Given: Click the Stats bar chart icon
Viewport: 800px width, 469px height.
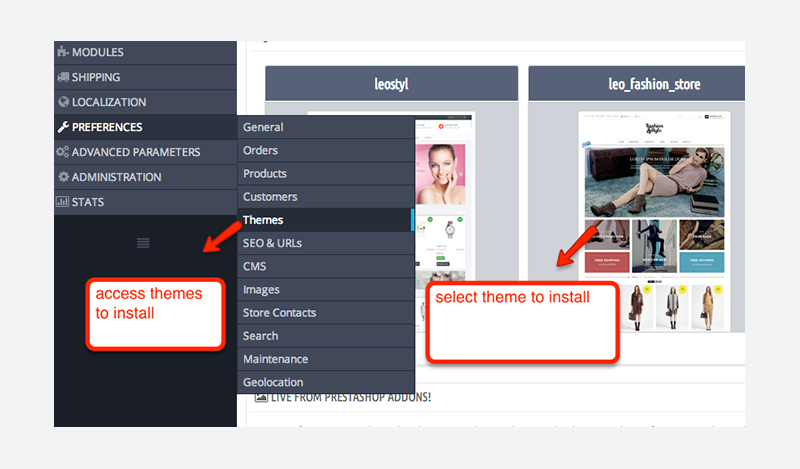Looking at the screenshot, I should coord(62,202).
